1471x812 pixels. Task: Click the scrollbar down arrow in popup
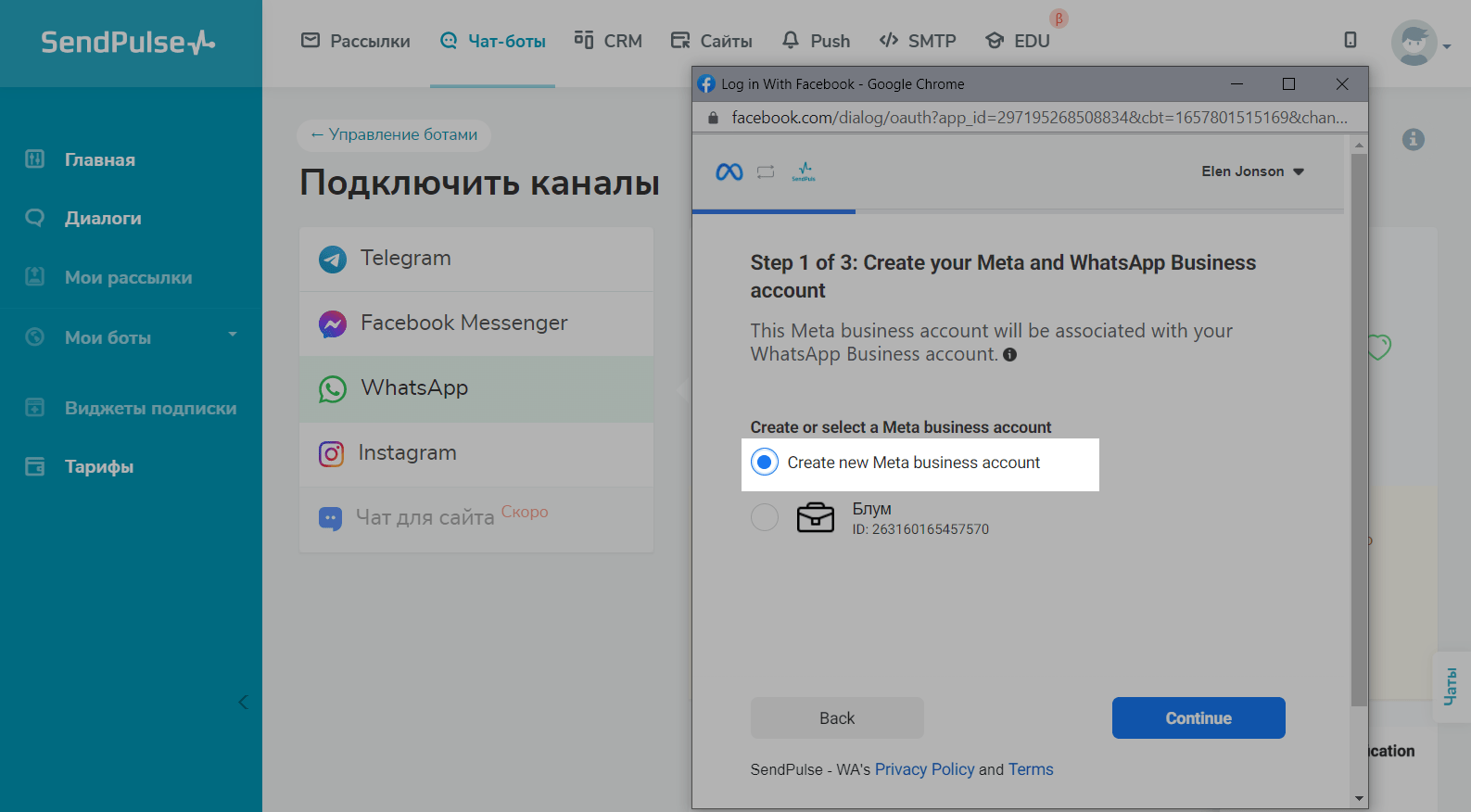click(x=1359, y=798)
